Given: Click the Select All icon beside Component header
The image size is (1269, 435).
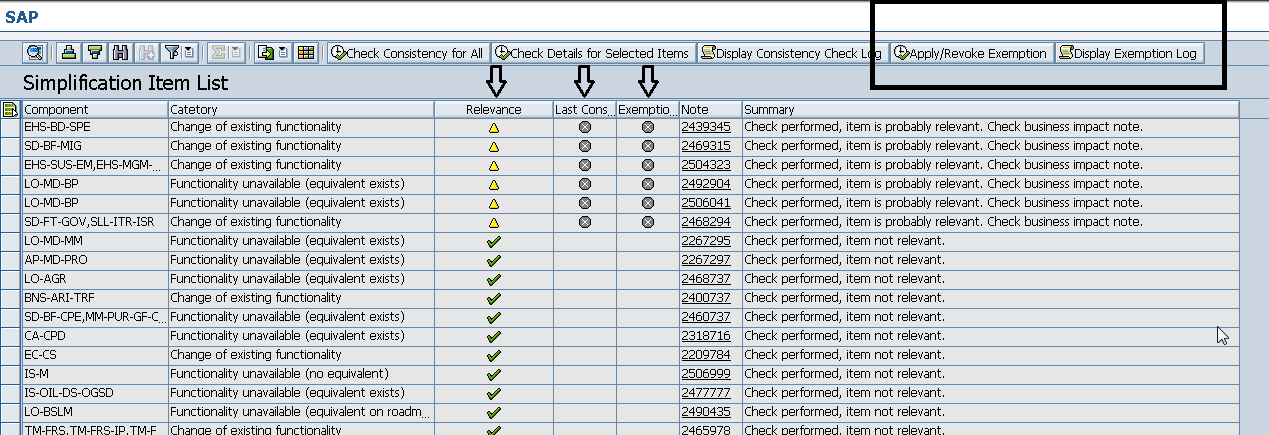Looking at the screenshot, I should click(10, 109).
